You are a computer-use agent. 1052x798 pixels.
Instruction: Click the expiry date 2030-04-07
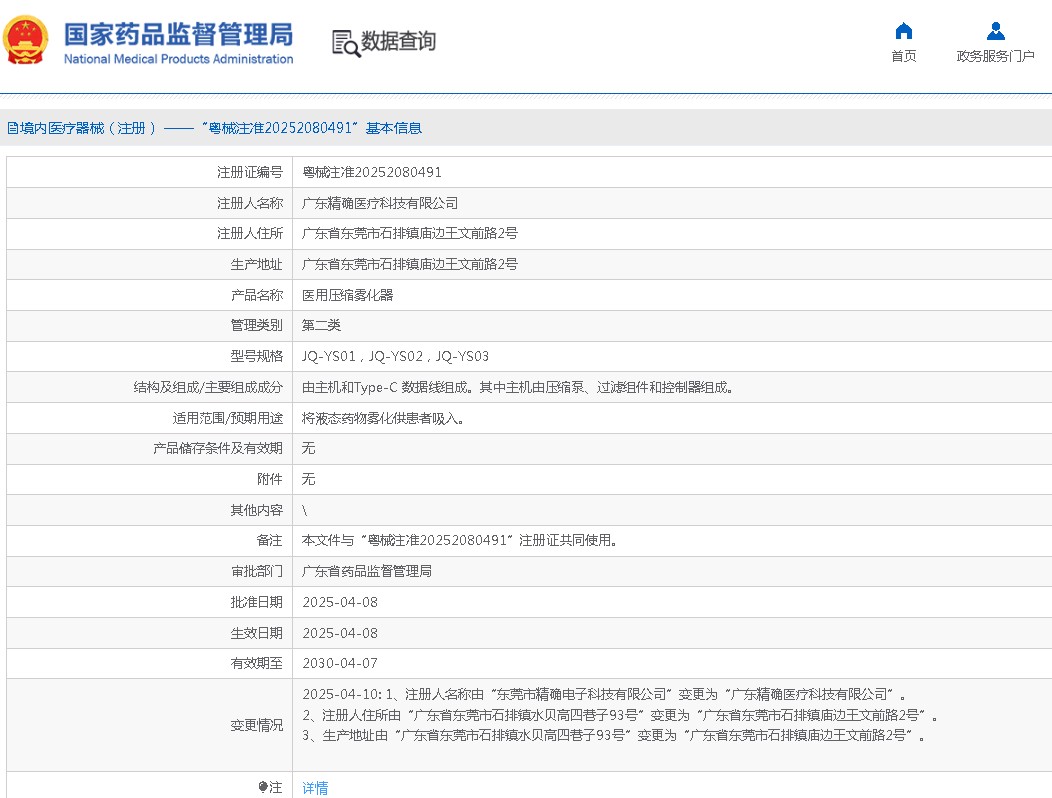pos(340,663)
